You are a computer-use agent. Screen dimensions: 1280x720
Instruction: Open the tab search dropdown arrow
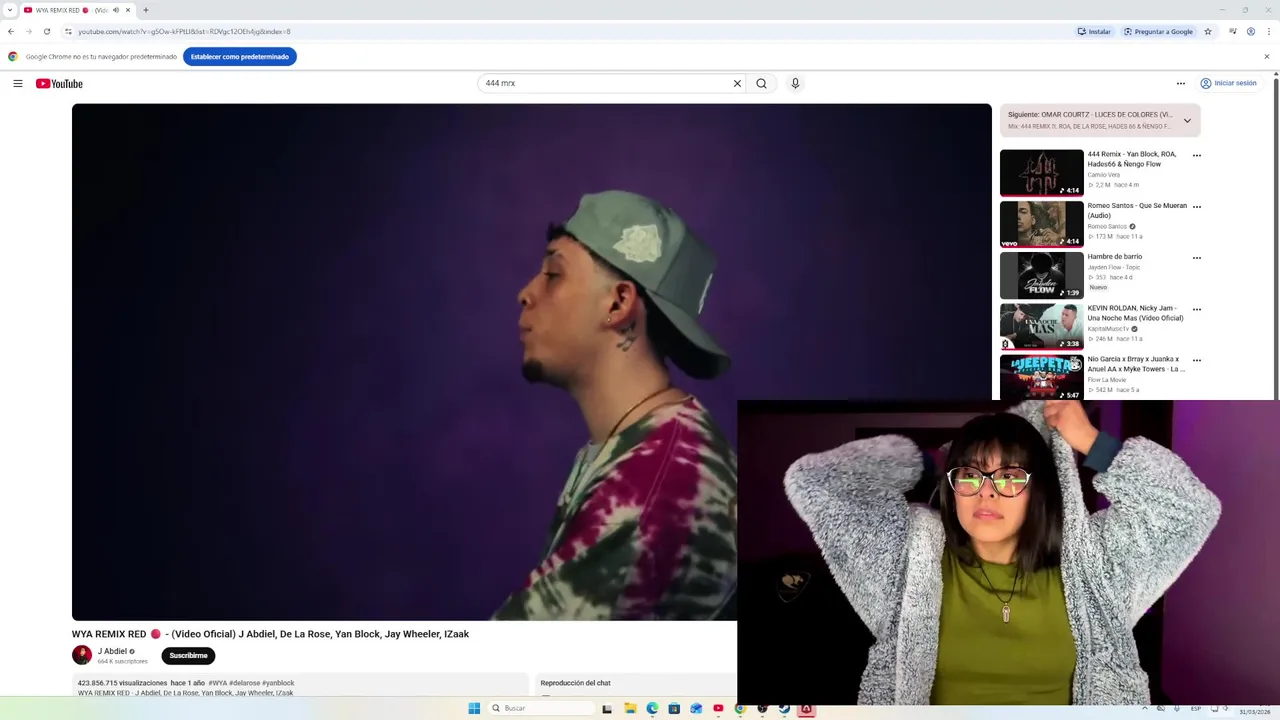(9, 10)
